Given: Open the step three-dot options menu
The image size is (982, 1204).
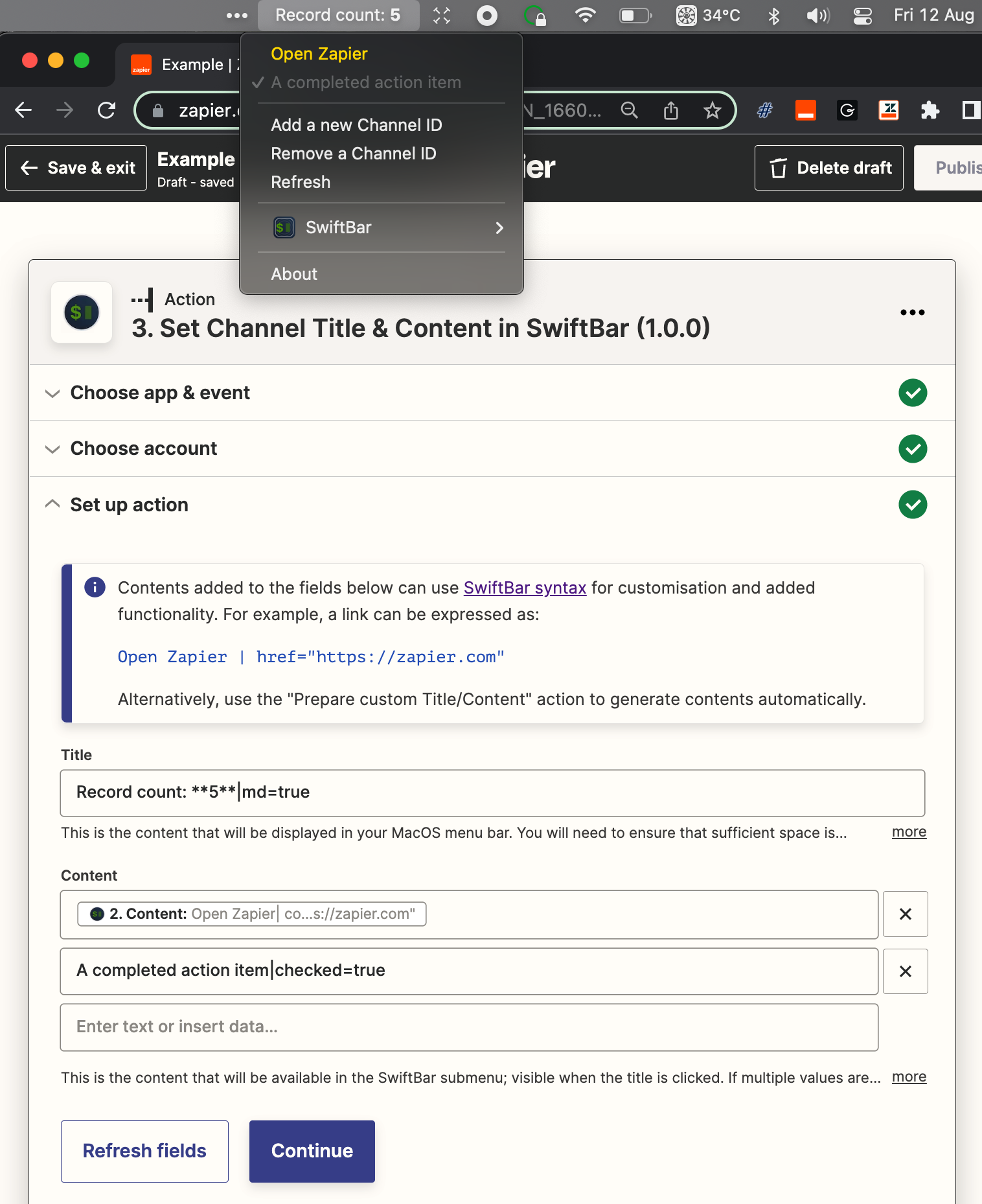Looking at the screenshot, I should click(913, 312).
